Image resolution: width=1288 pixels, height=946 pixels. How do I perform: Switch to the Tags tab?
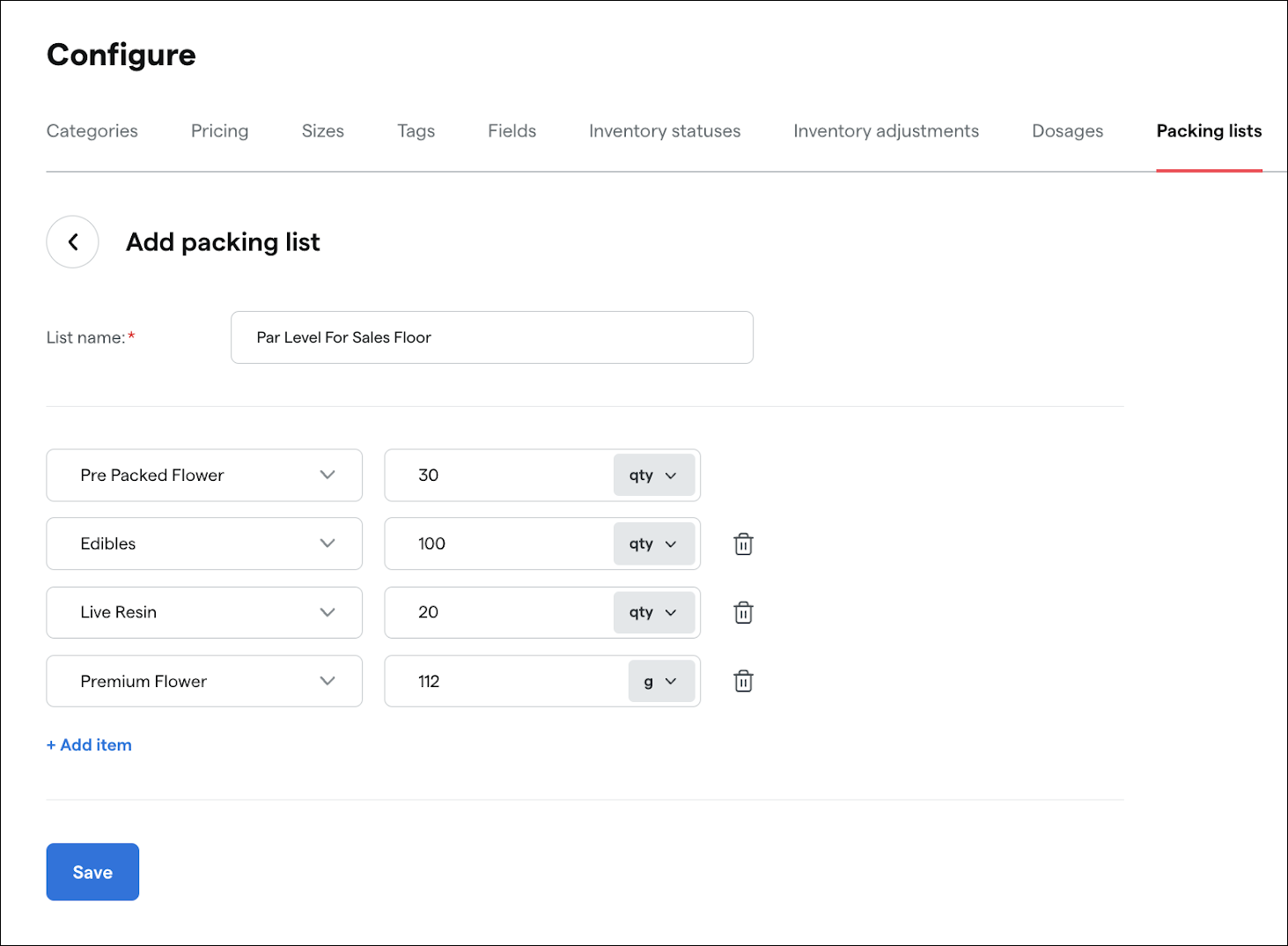tap(416, 130)
